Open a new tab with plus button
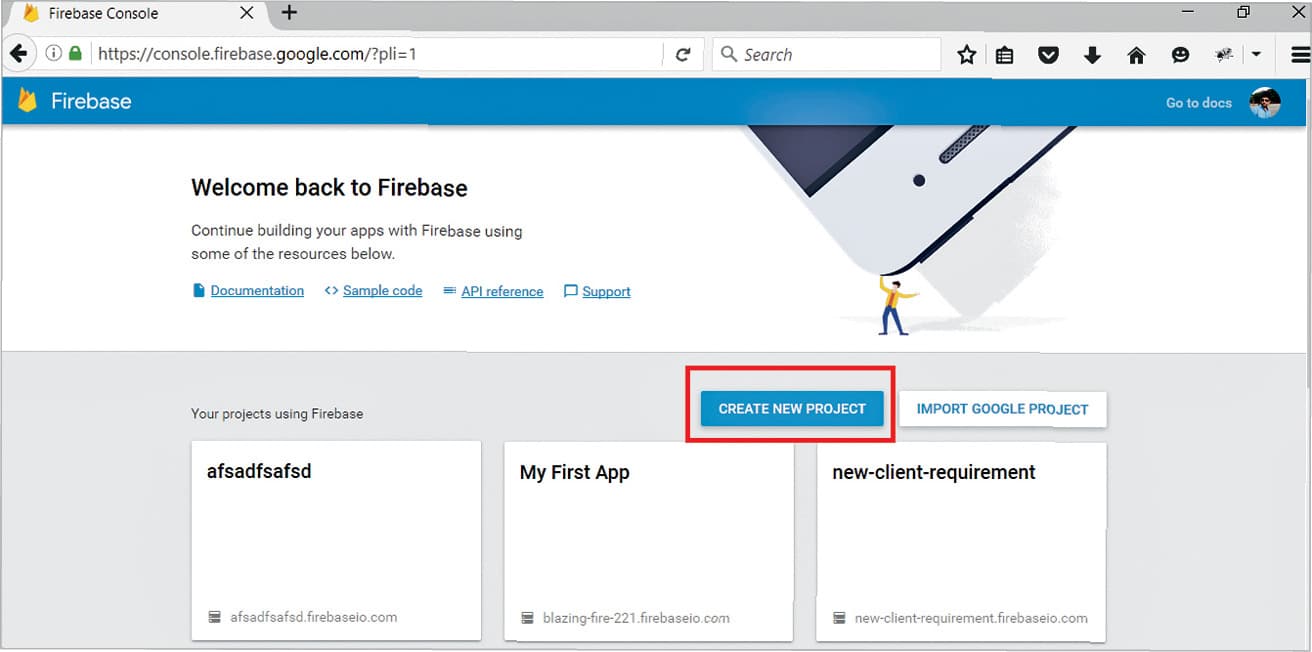The width and height of the screenshot is (1312, 652). click(x=289, y=13)
